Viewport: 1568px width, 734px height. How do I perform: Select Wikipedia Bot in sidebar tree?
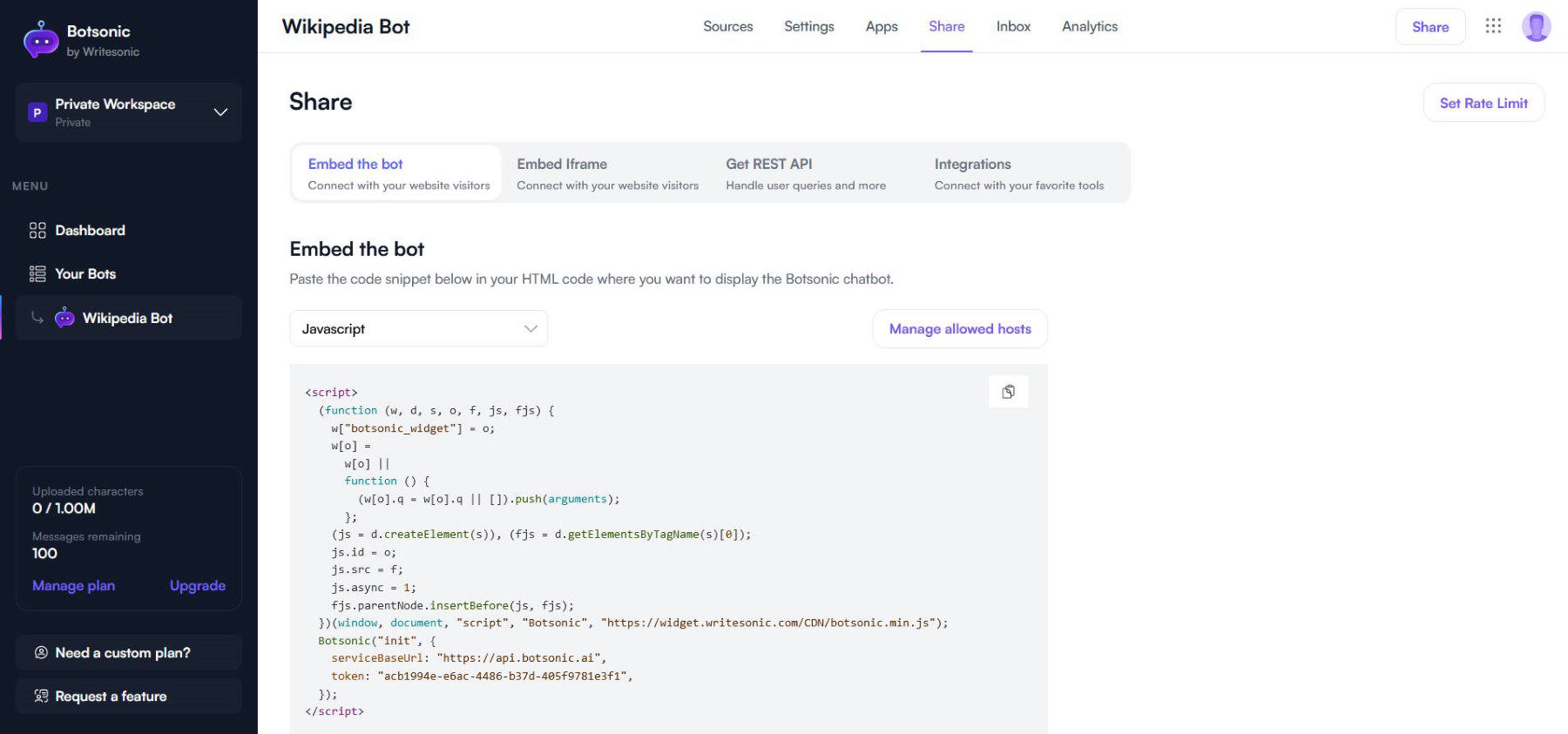click(128, 318)
